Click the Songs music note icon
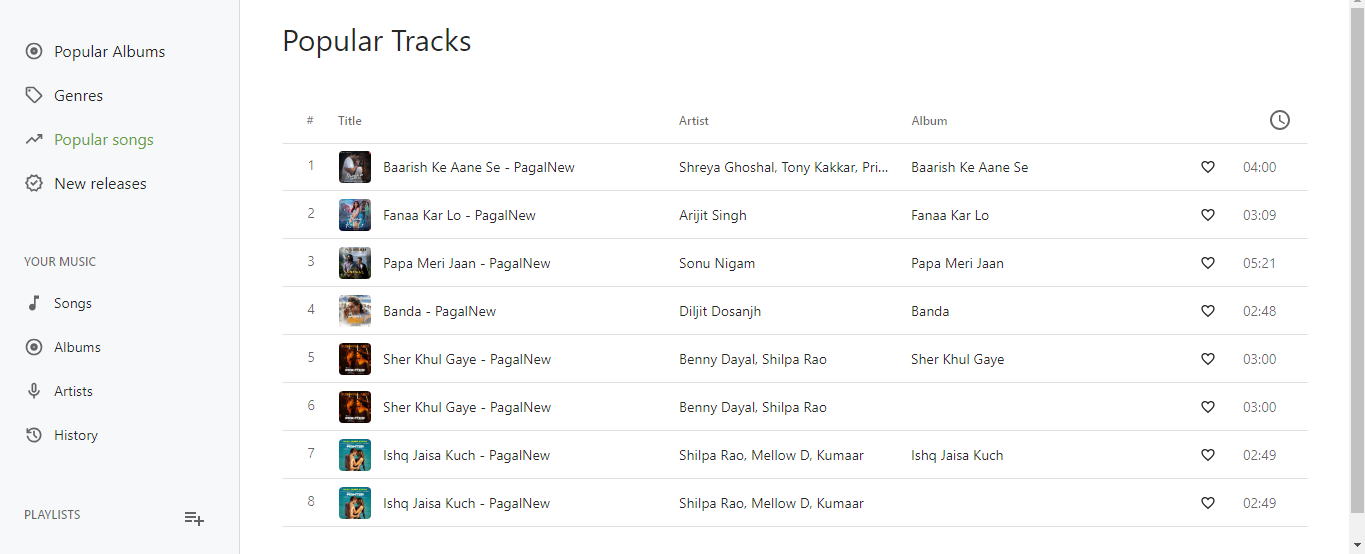 pos(34,303)
